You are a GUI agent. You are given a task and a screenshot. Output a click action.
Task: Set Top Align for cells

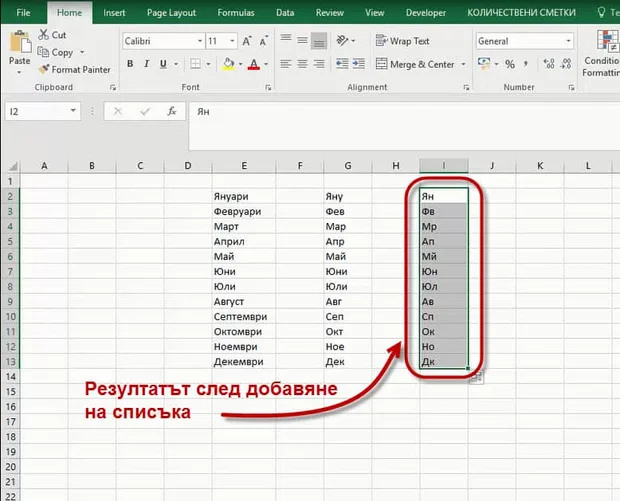click(286, 40)
